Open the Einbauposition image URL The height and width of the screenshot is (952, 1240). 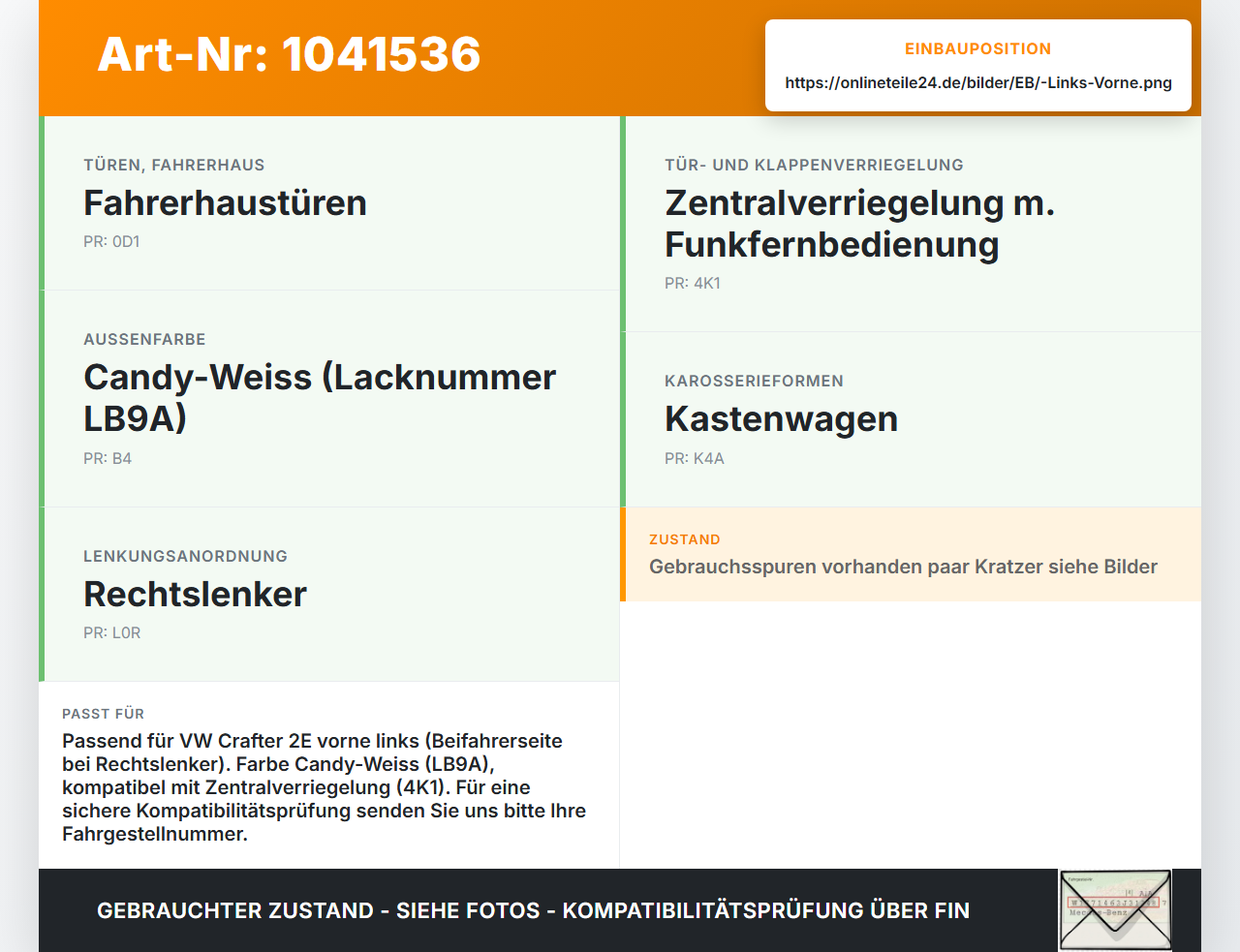tap(978, 82)
